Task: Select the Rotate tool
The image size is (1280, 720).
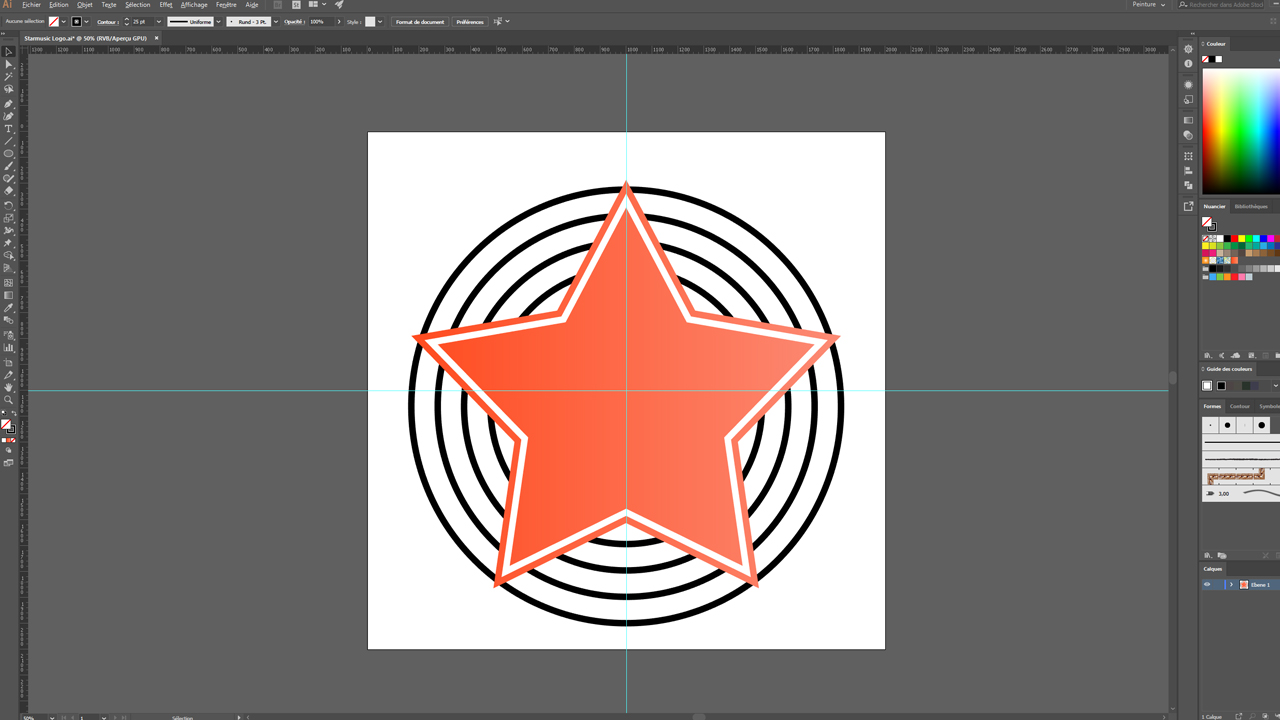Action: tap(9, 206)
